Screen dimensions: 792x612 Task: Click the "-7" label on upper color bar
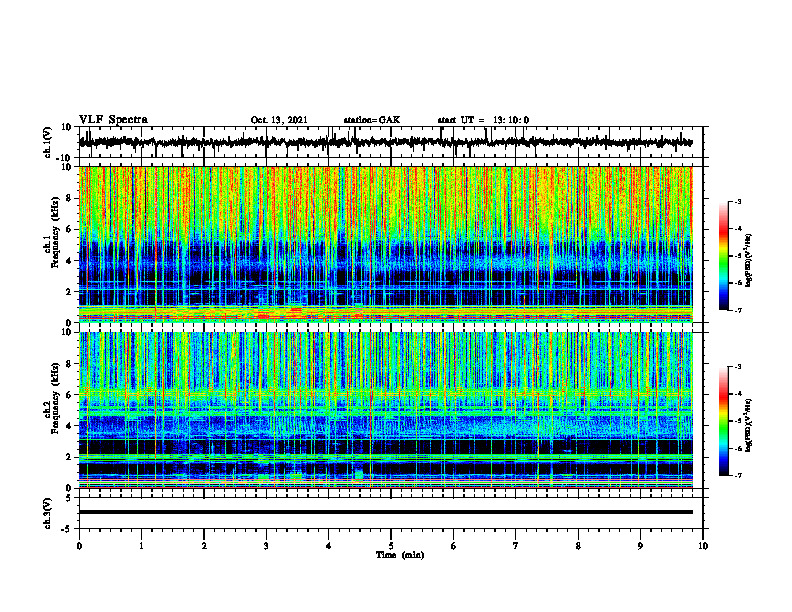tap(737, 310)
